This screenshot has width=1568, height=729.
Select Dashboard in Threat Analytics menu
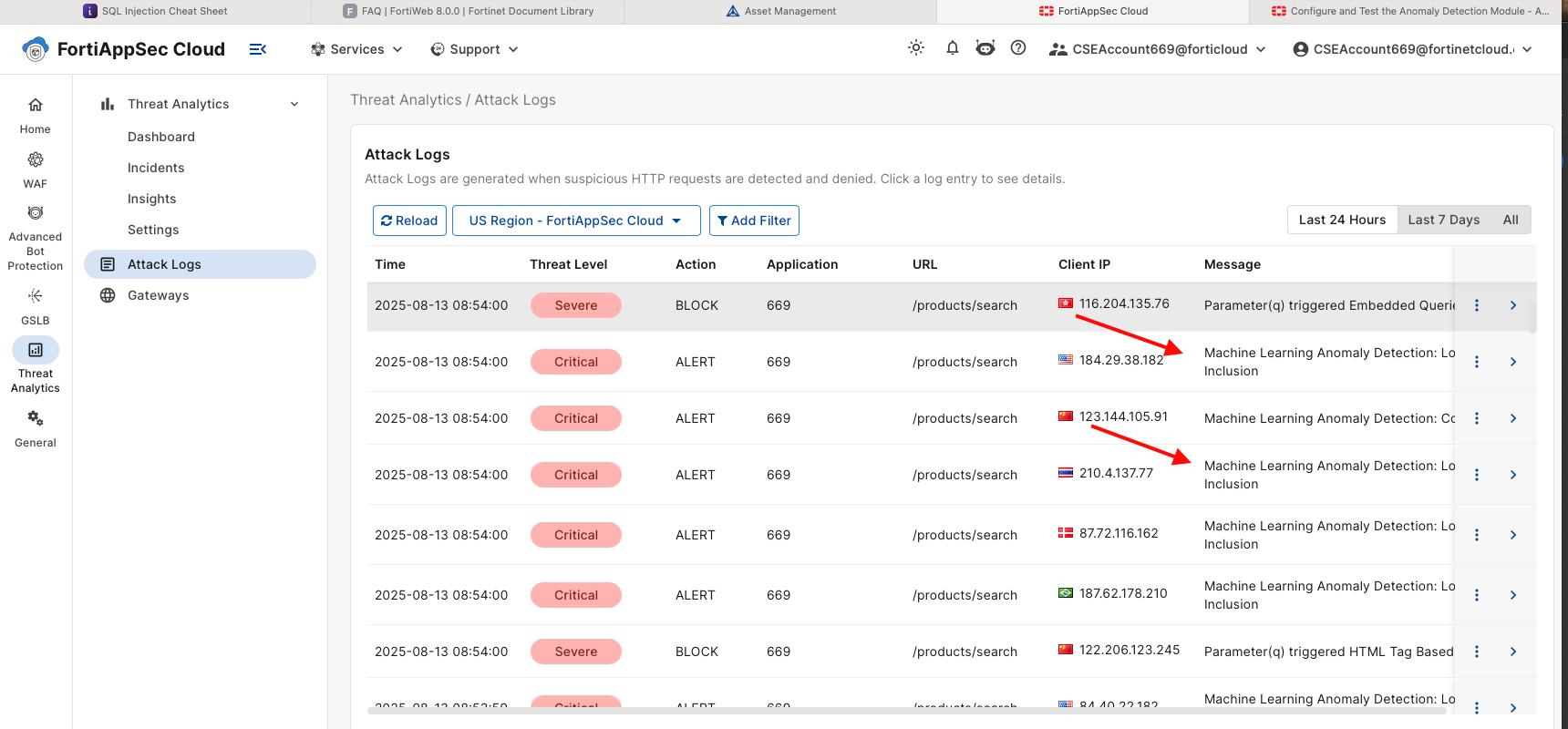[x=161, y=137]
